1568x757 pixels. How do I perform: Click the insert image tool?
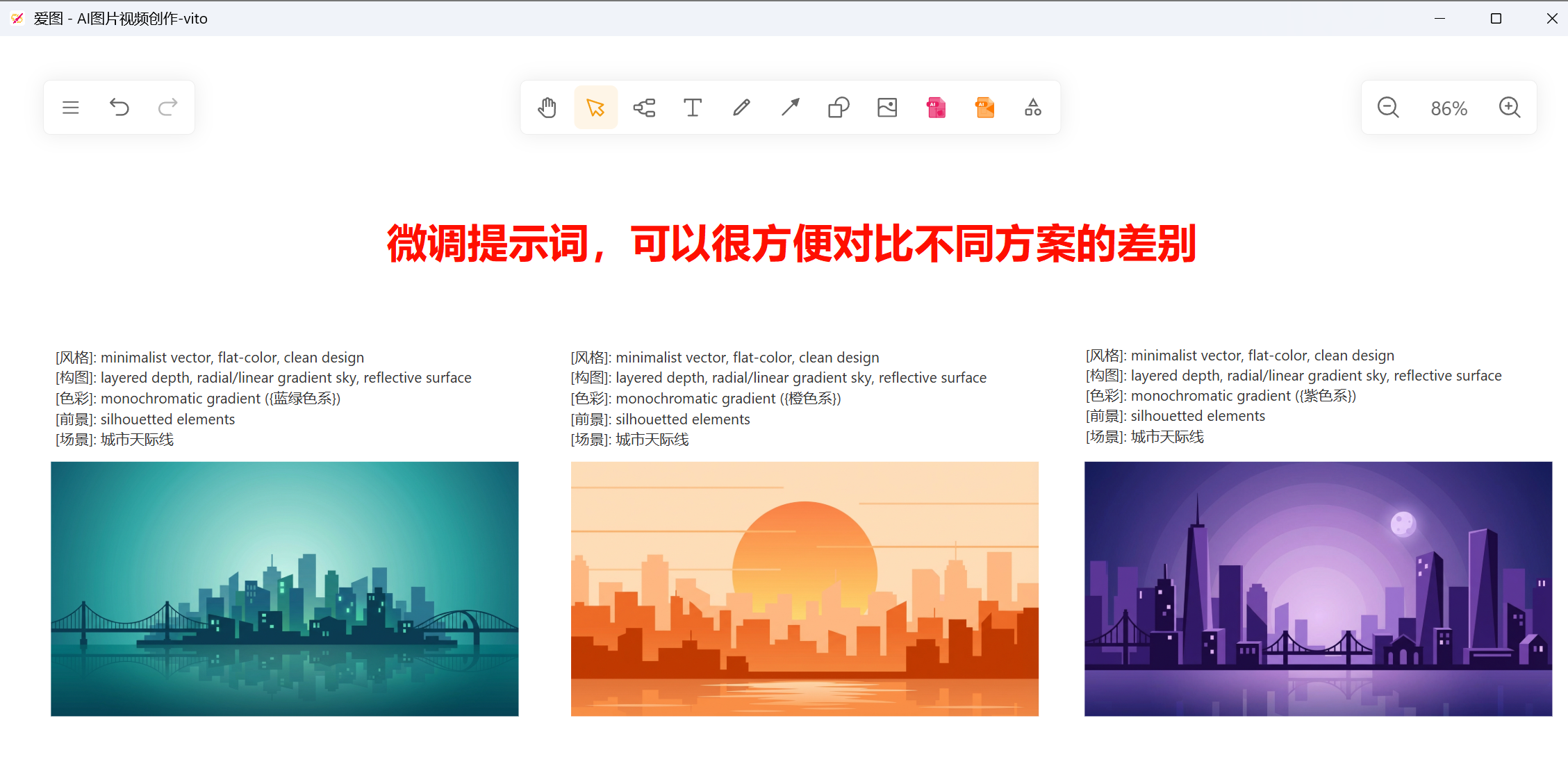[x=887, y=108]
